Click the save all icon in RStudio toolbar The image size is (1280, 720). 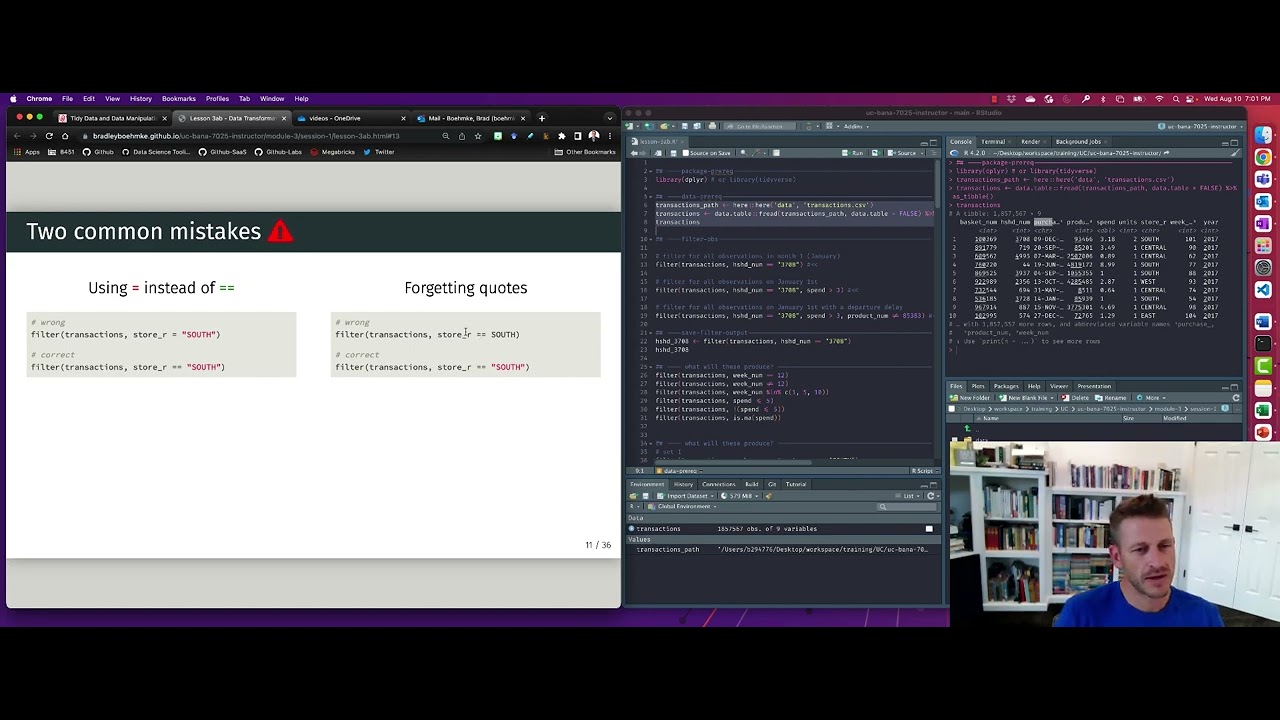click(x=697, y=126)
